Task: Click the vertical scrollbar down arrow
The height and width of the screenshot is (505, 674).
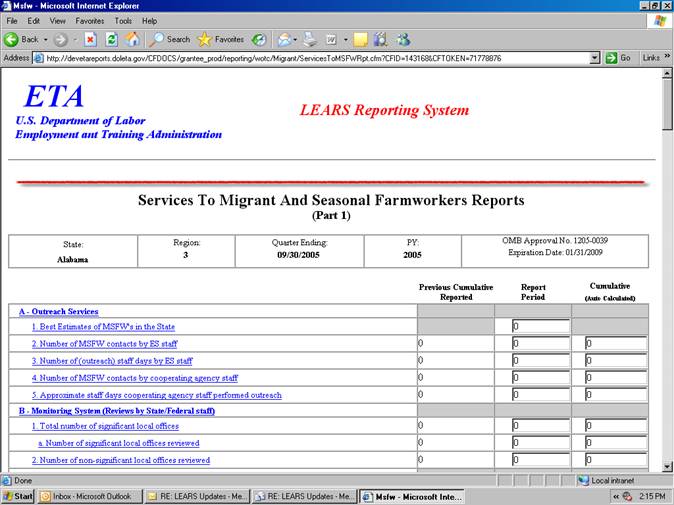Action: pos(667,465)
